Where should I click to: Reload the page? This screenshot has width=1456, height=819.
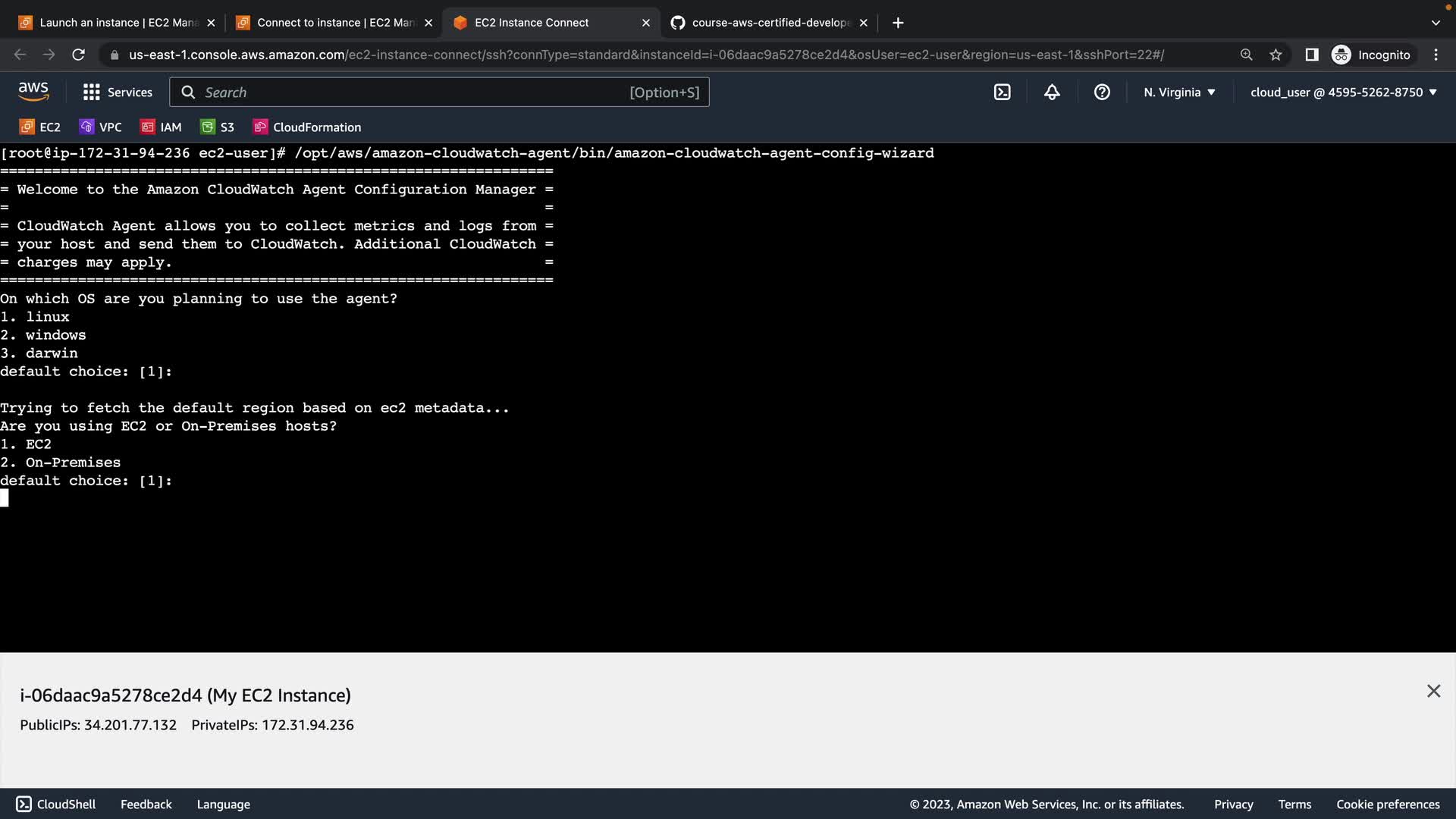click(x=78, y=55)
